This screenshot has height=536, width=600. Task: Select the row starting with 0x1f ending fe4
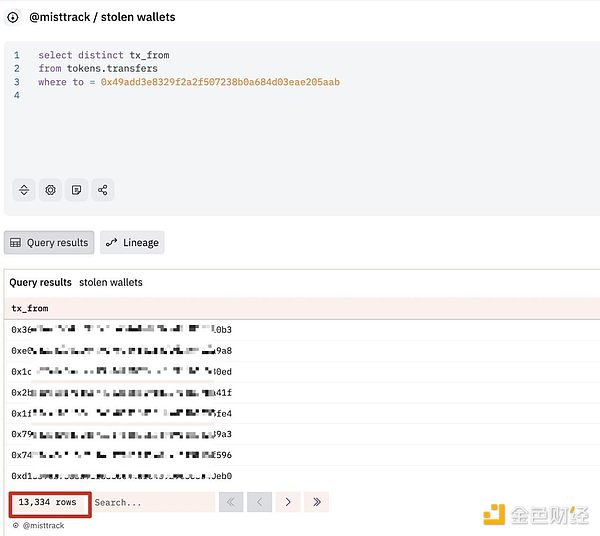(x=302, y=414)
